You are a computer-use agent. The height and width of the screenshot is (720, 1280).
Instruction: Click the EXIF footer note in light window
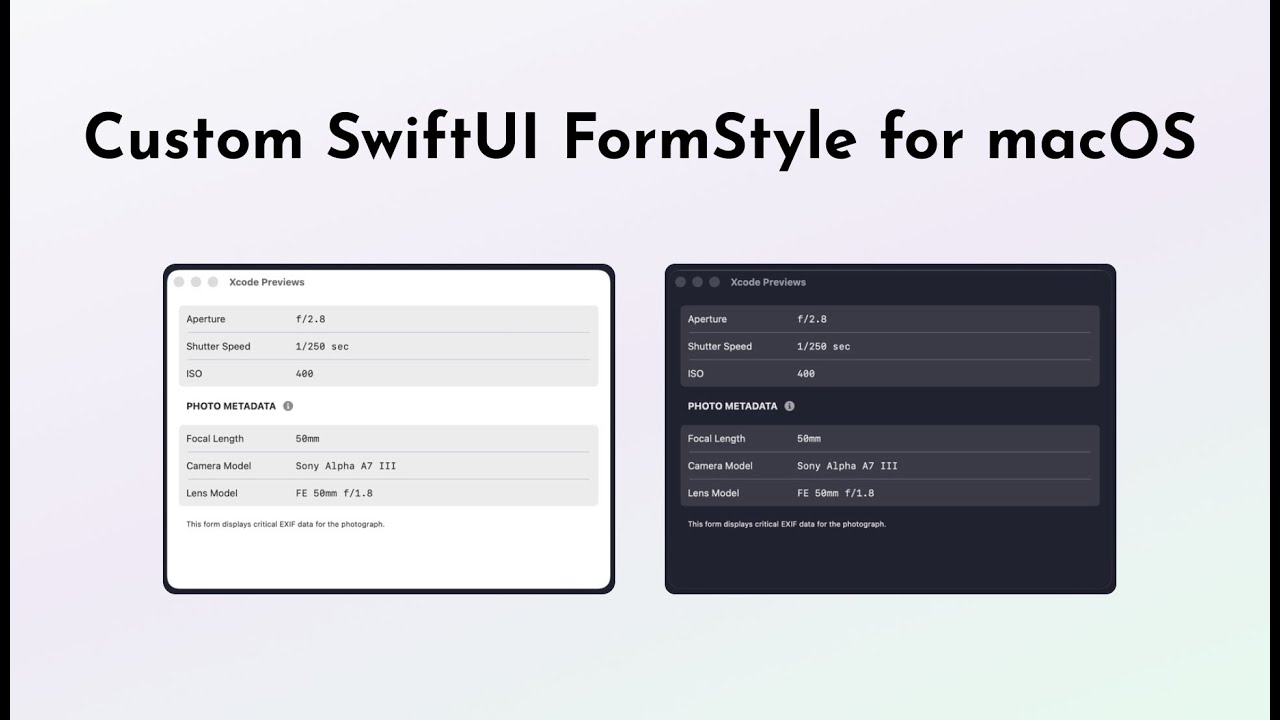[x=285, y=524]
